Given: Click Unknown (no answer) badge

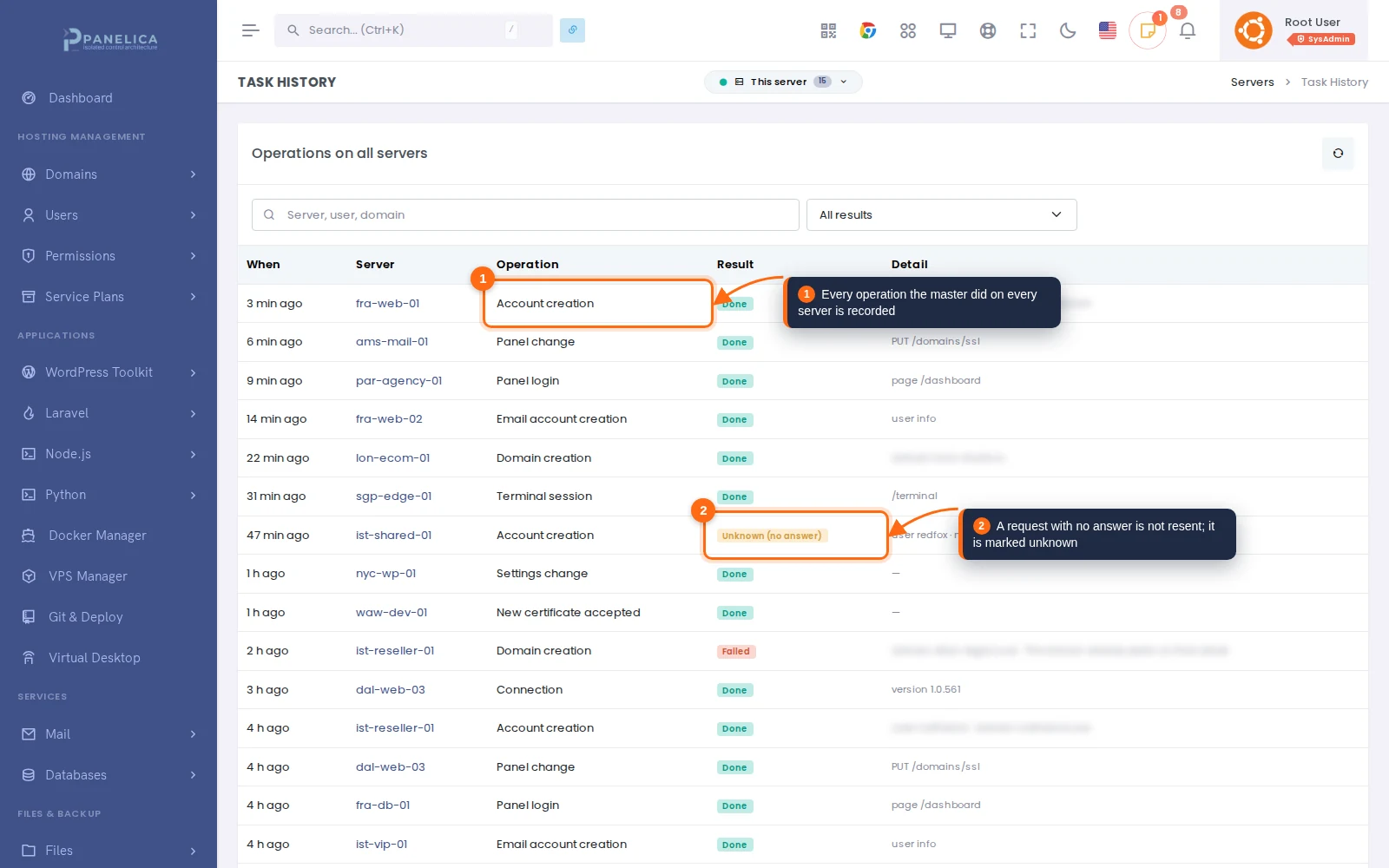Looking at the screenshot, I should 772,536.
